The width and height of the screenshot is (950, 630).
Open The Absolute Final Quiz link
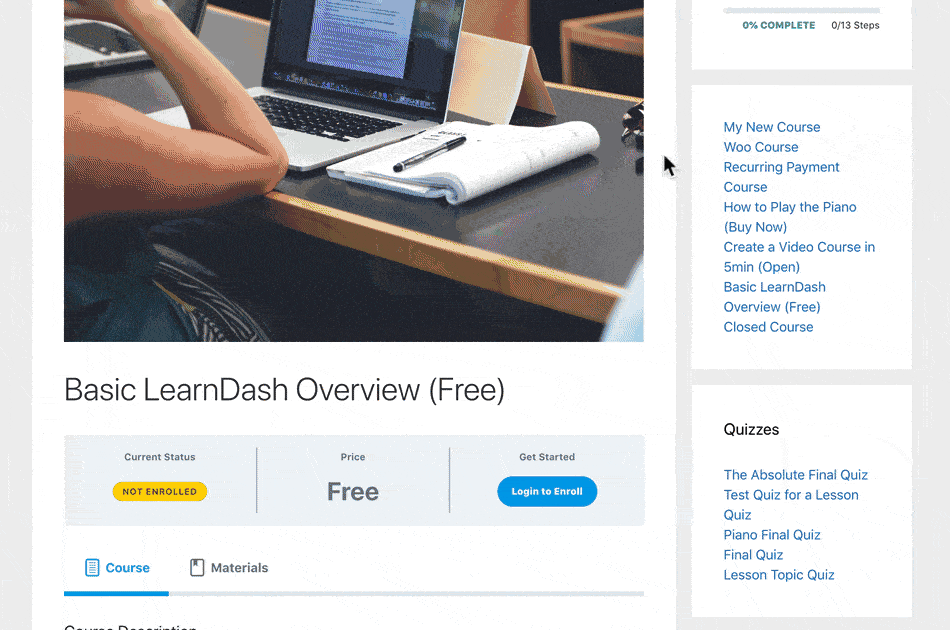tap(796, 475)
